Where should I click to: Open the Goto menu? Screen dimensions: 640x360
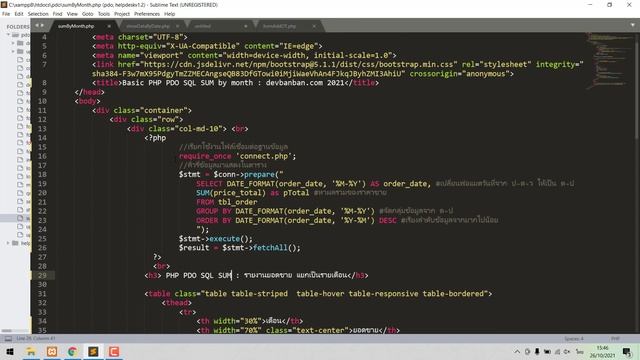pyautogui.click(x=88, y=13)
